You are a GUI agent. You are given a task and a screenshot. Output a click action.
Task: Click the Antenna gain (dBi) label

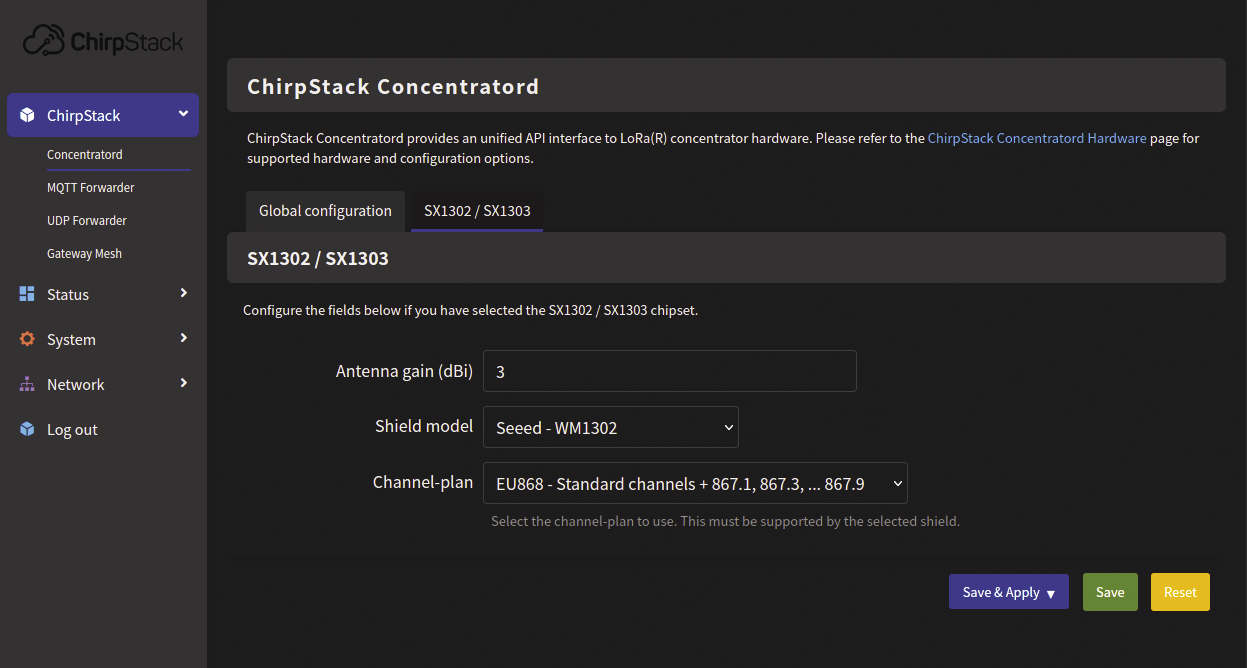click(x=404, y=370)
